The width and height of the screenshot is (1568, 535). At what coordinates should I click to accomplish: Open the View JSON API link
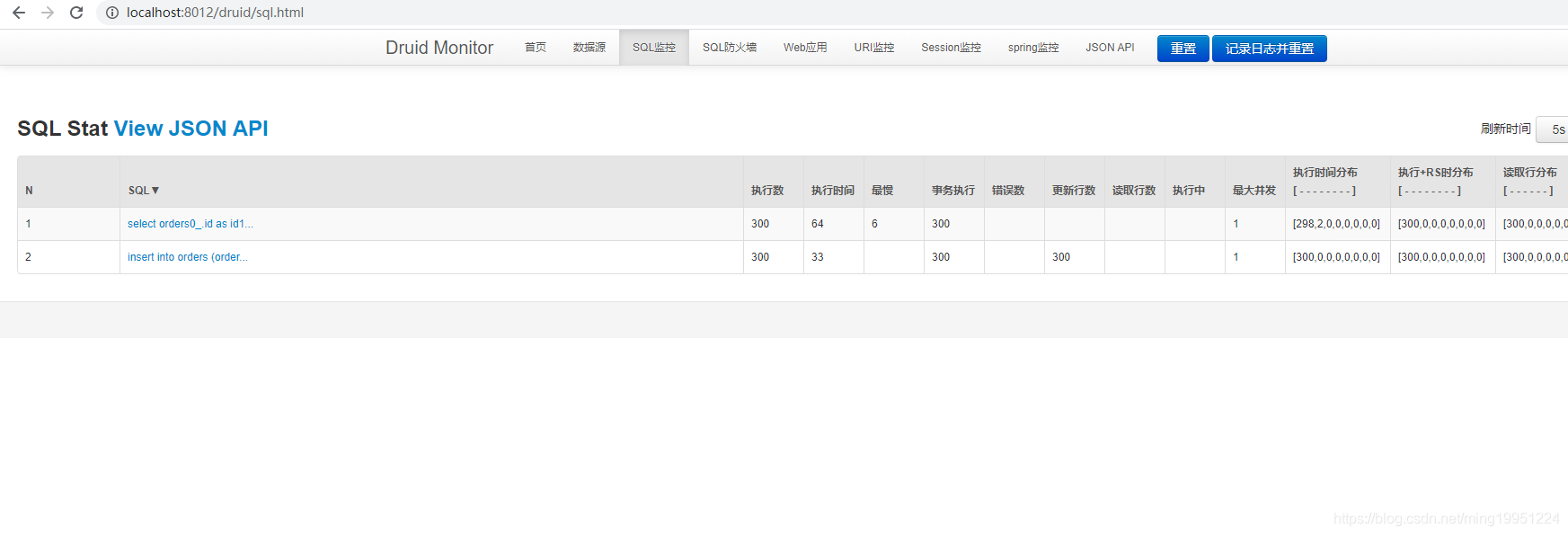[190, 129]
